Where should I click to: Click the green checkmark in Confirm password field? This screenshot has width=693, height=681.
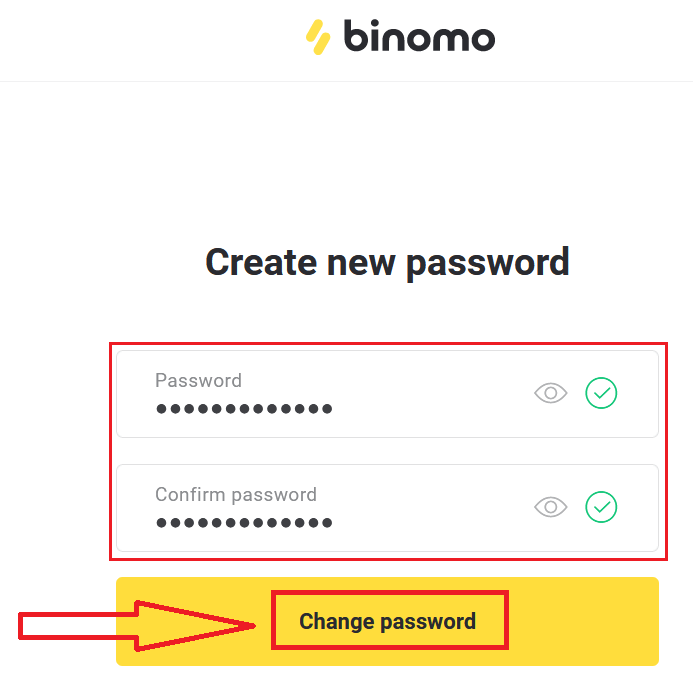pos(601,508)
